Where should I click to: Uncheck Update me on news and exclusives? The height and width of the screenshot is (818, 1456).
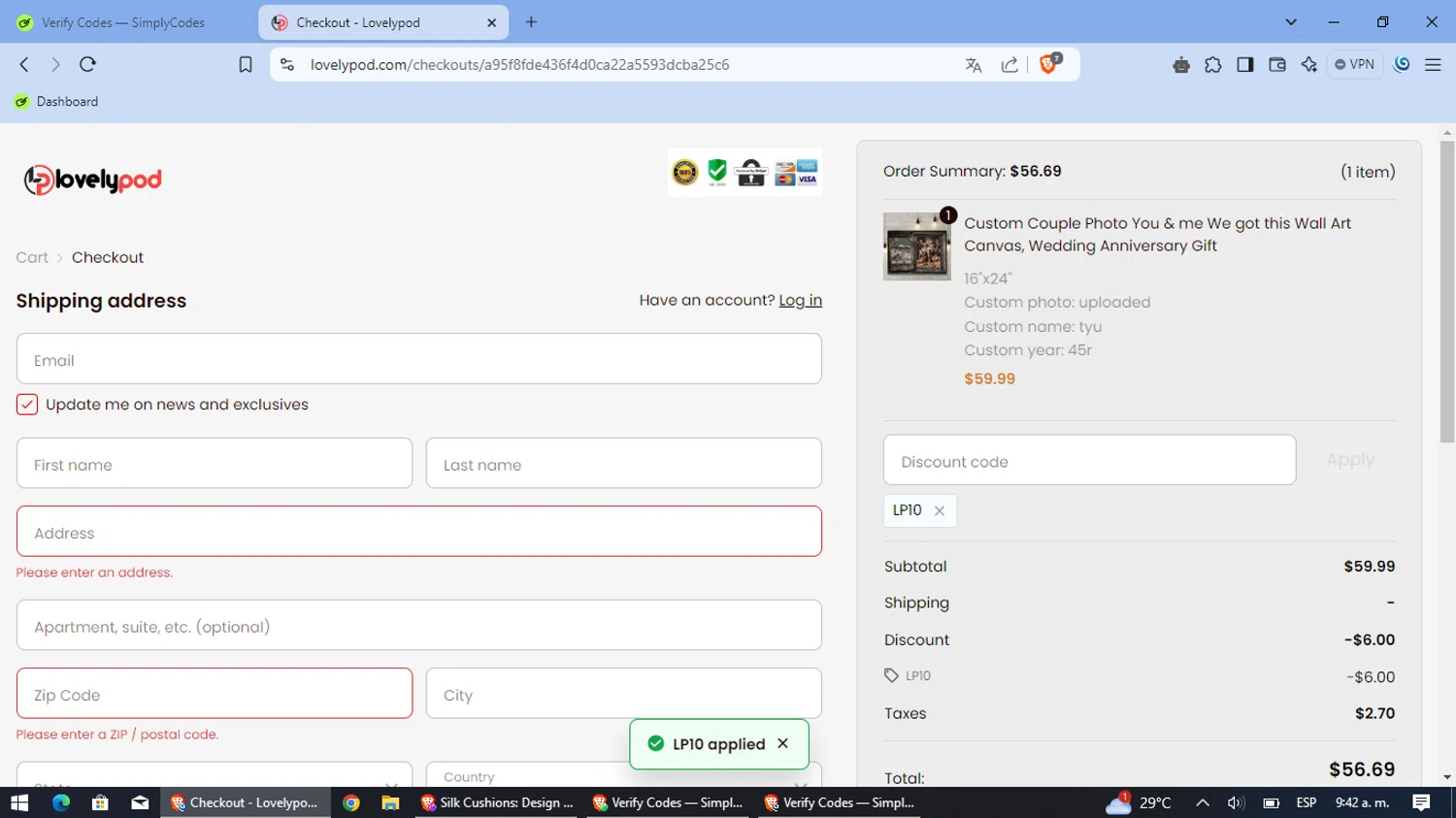tap(27, 405)
